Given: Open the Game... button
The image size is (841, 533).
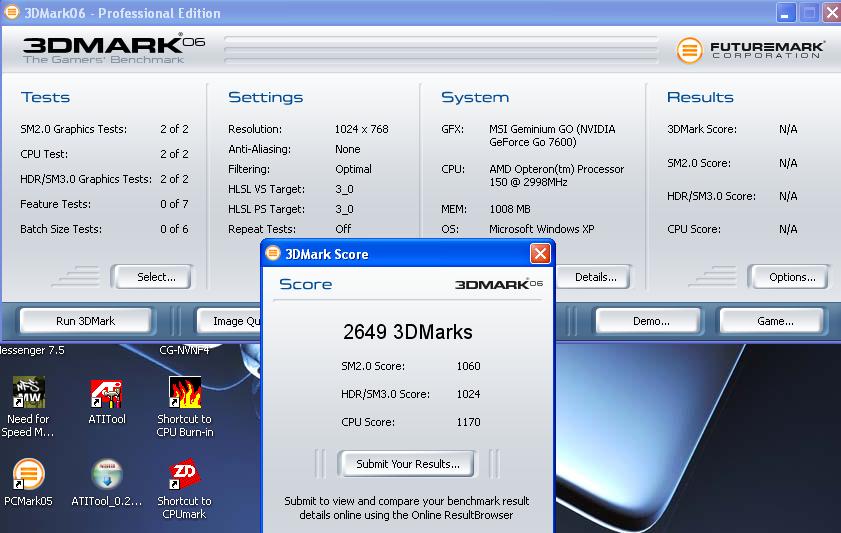Looking at the screenshot, I should (774, 321).
